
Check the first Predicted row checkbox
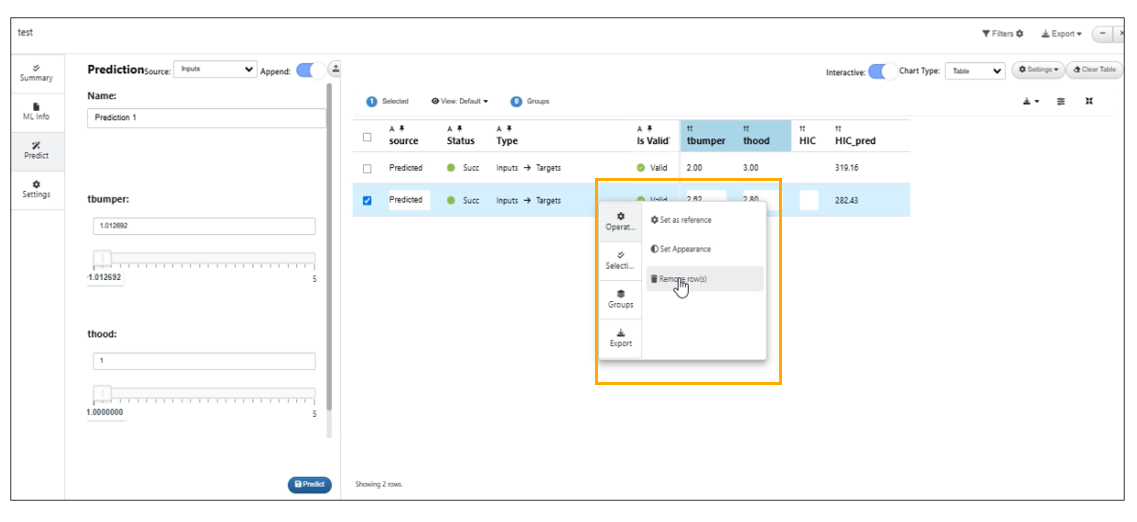tap(367, 168)
